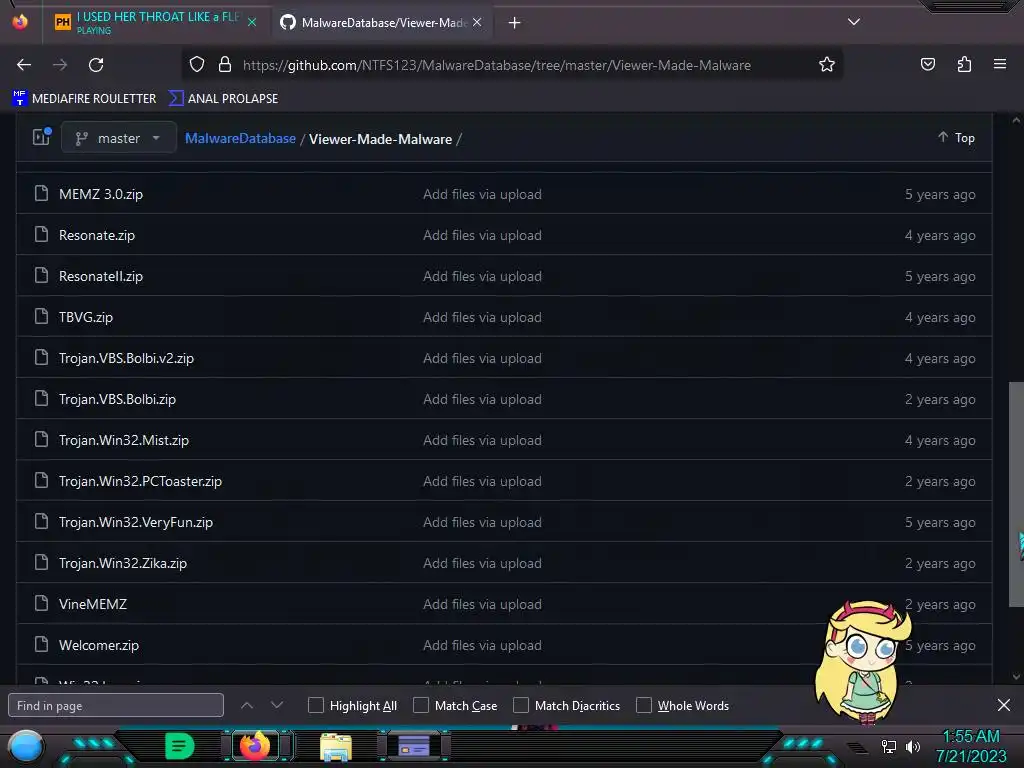Click the Trojan.Win32.Mist.zip commit message
This screenshot has height=768, width=1024.
tap(482, 440)
